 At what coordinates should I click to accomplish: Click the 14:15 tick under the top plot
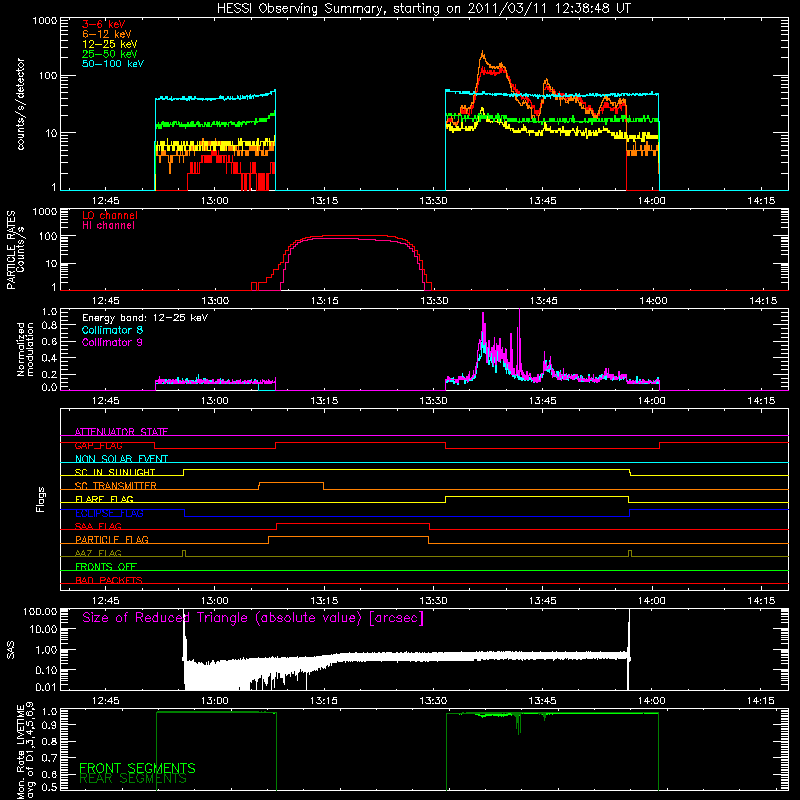761,201
